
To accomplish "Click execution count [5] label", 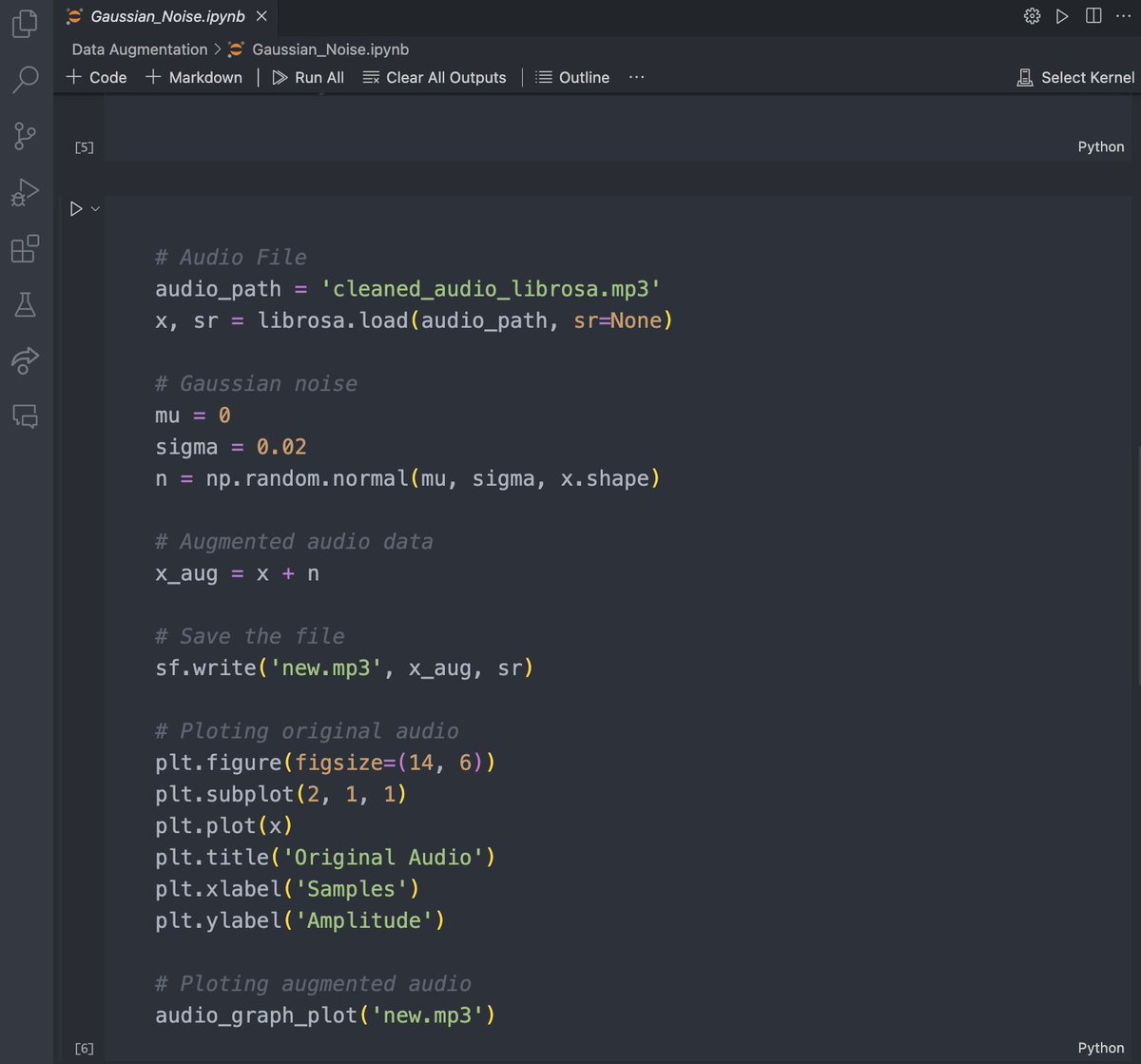I will click(x=85, y=146).
